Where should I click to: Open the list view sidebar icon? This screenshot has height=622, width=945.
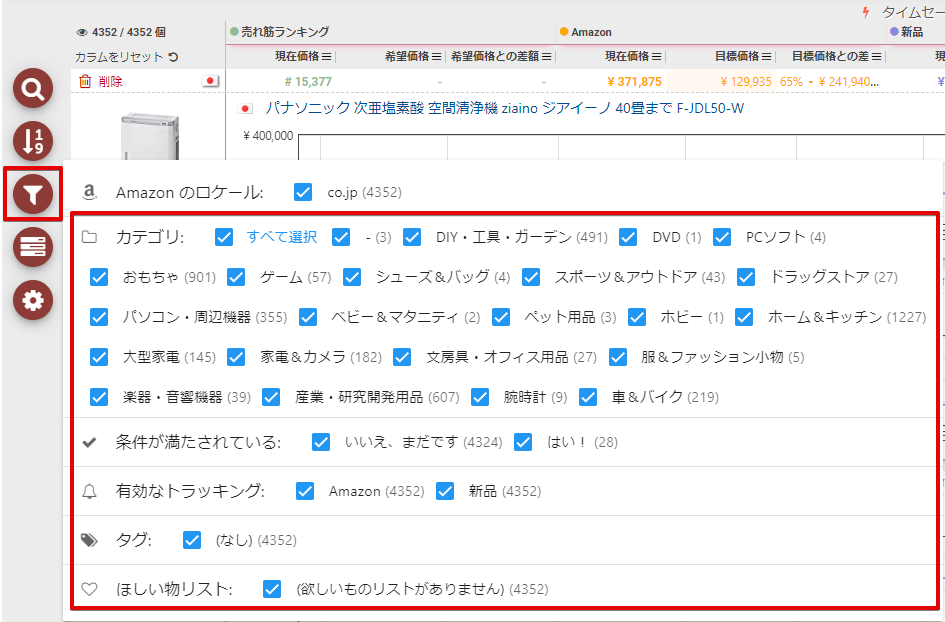click(x=33, y=248)
